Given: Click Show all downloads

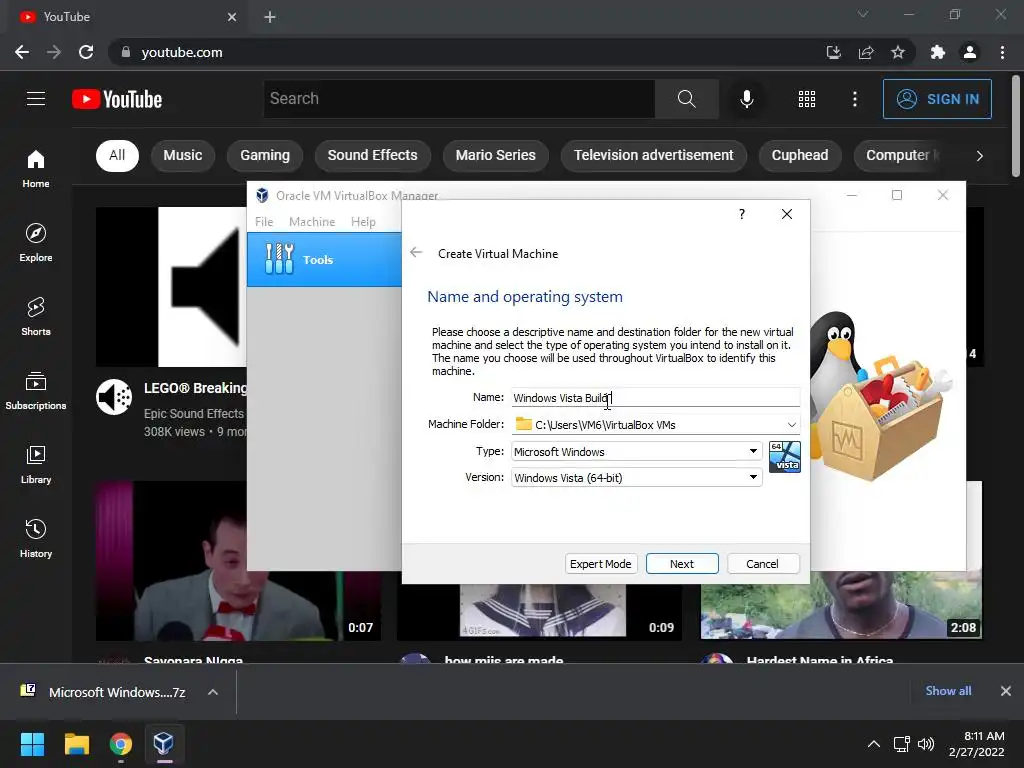Looking at the screenshot, I should [x=948, y=691].
